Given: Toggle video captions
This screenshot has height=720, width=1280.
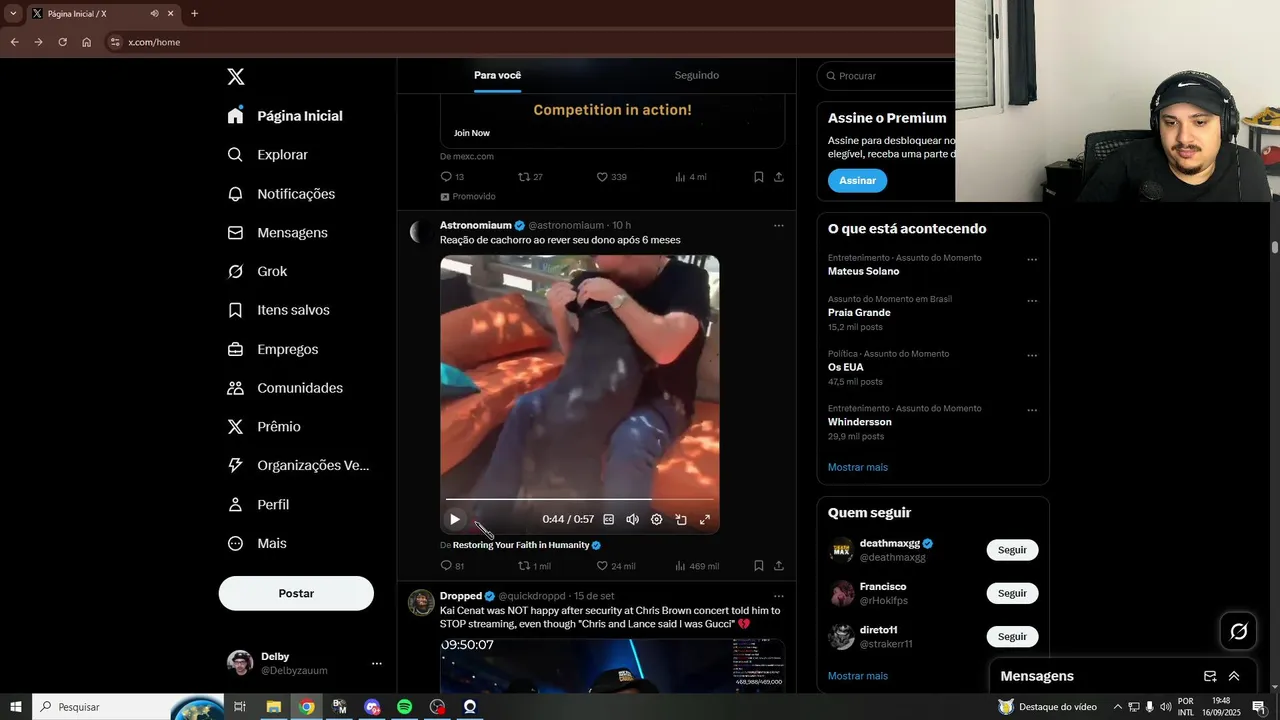Looking at the screenshot, I should point(608,519).
